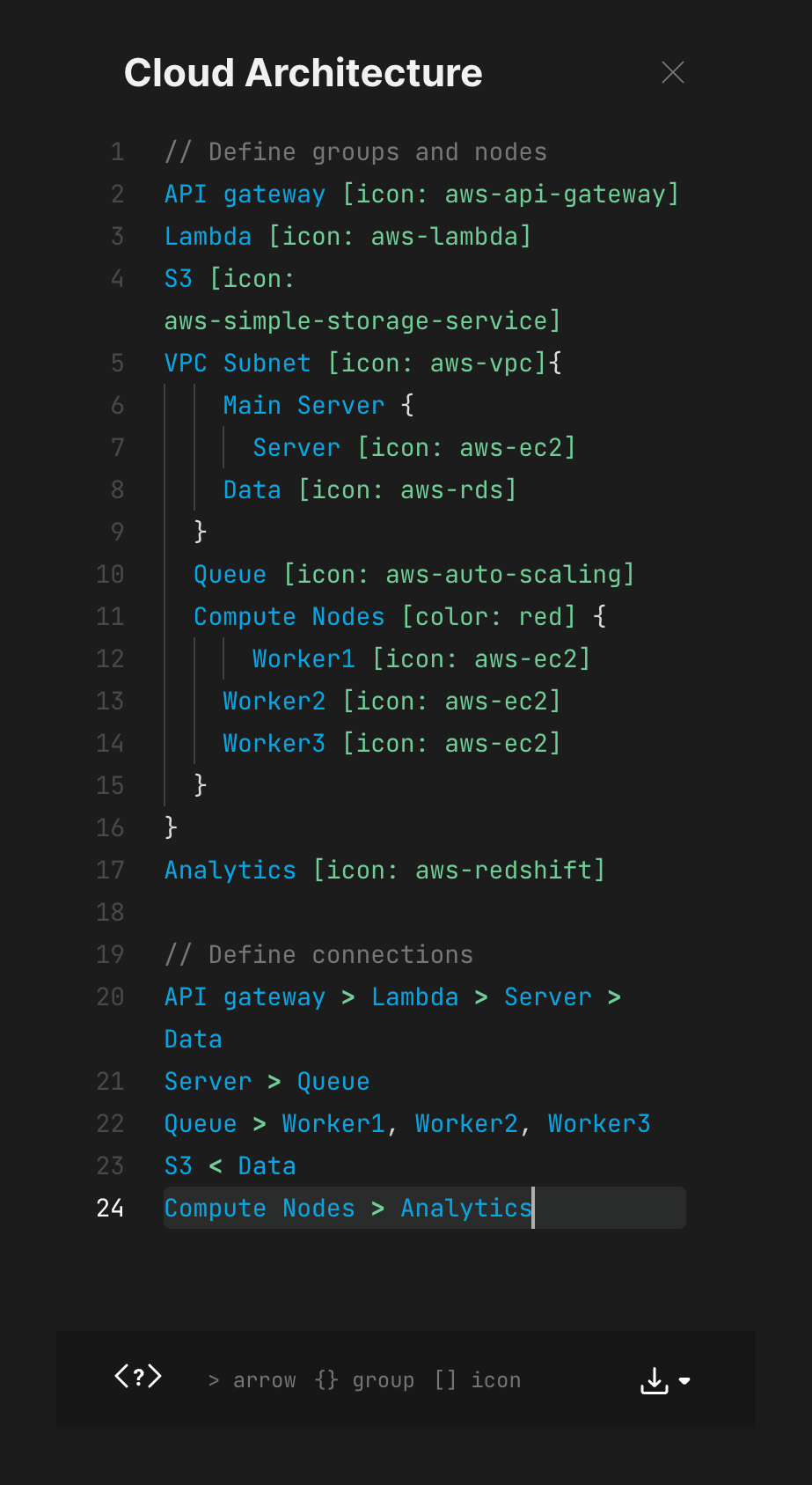
Task: Click the Queue aws-auto-scaling definition
Action: tap(413, 574)
